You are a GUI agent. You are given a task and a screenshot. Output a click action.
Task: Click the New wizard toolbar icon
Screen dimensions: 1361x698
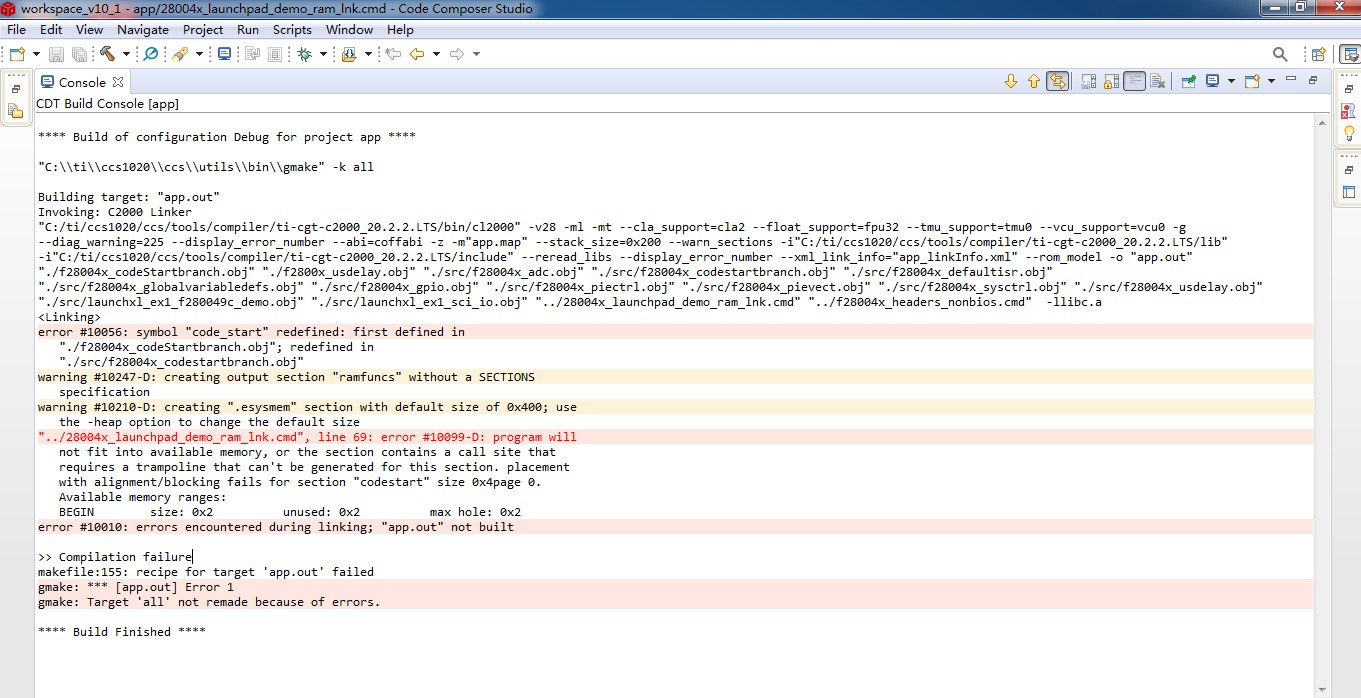click(x=16, y=54)
